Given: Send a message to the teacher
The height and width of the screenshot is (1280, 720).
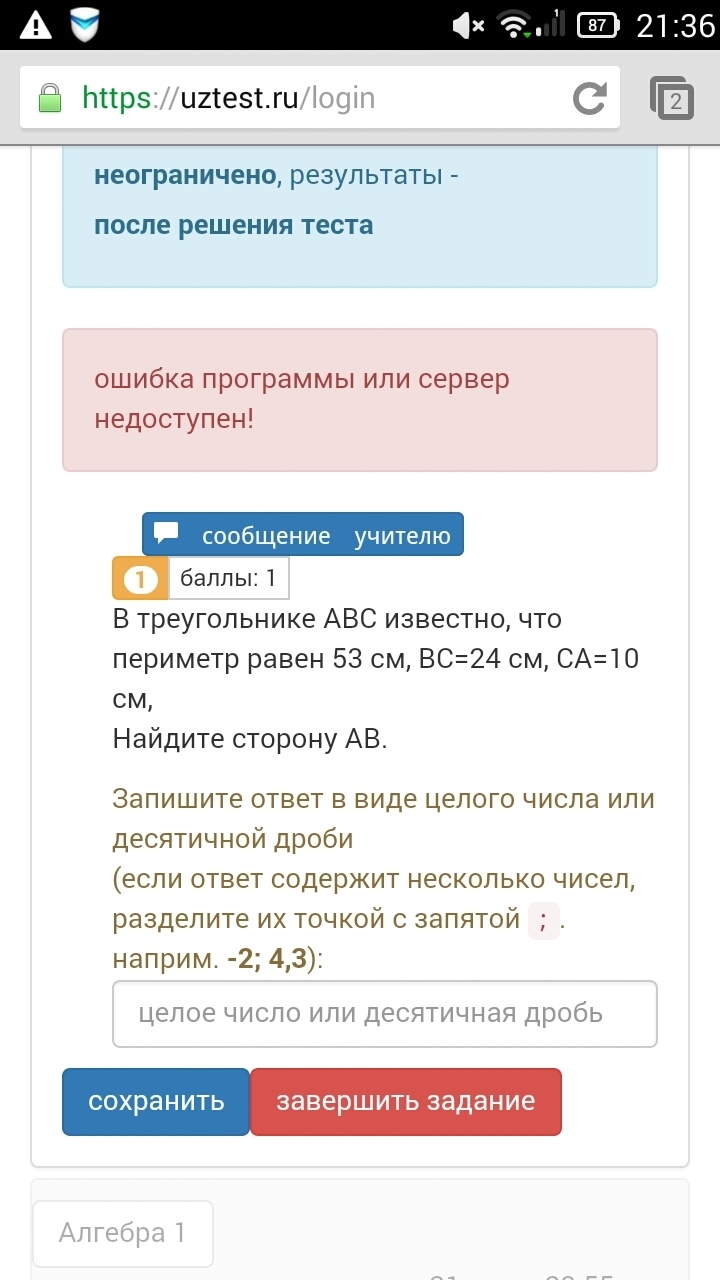Looking at the screenshot, I should (303, 534).
